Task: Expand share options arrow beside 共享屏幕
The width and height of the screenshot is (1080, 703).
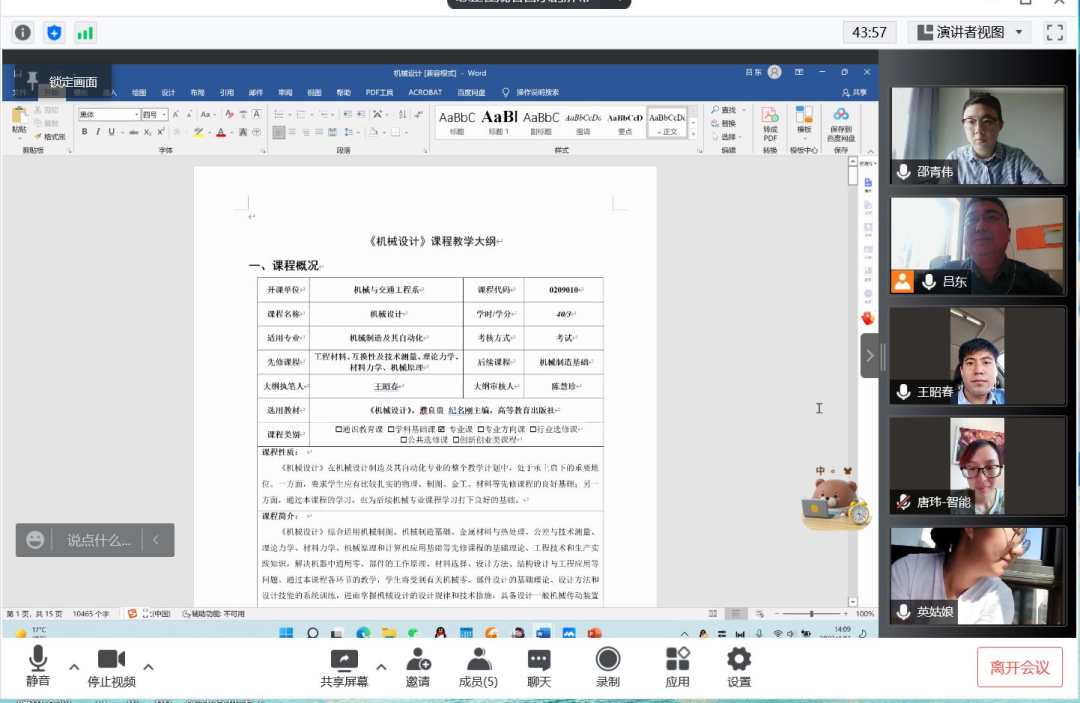Action: [380, 667]
